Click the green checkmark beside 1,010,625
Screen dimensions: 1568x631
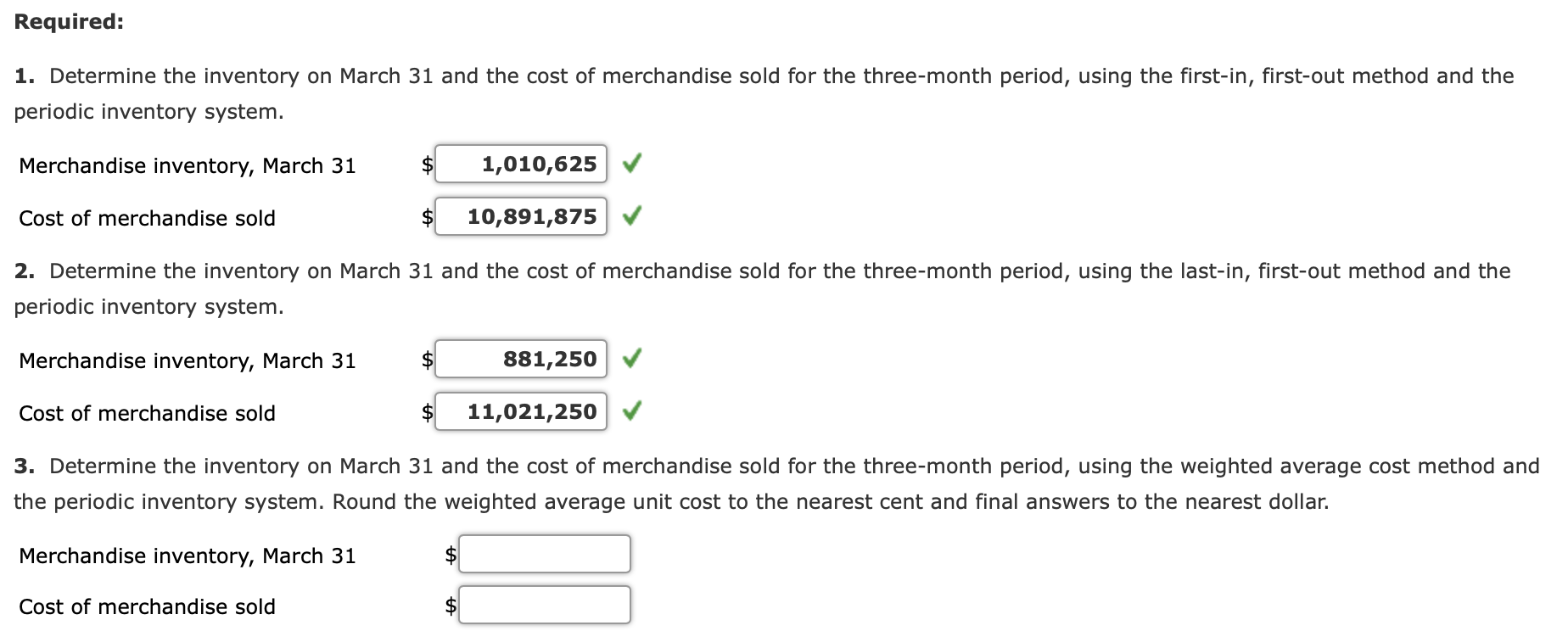(635, 165)
